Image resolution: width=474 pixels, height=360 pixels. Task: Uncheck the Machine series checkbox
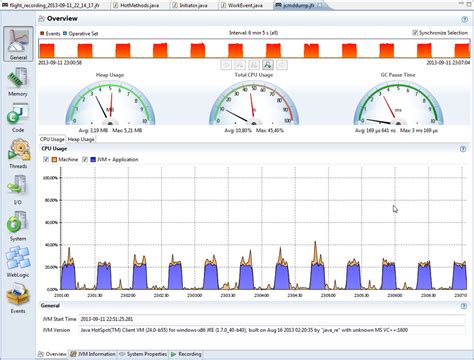[x=46, y=160]
